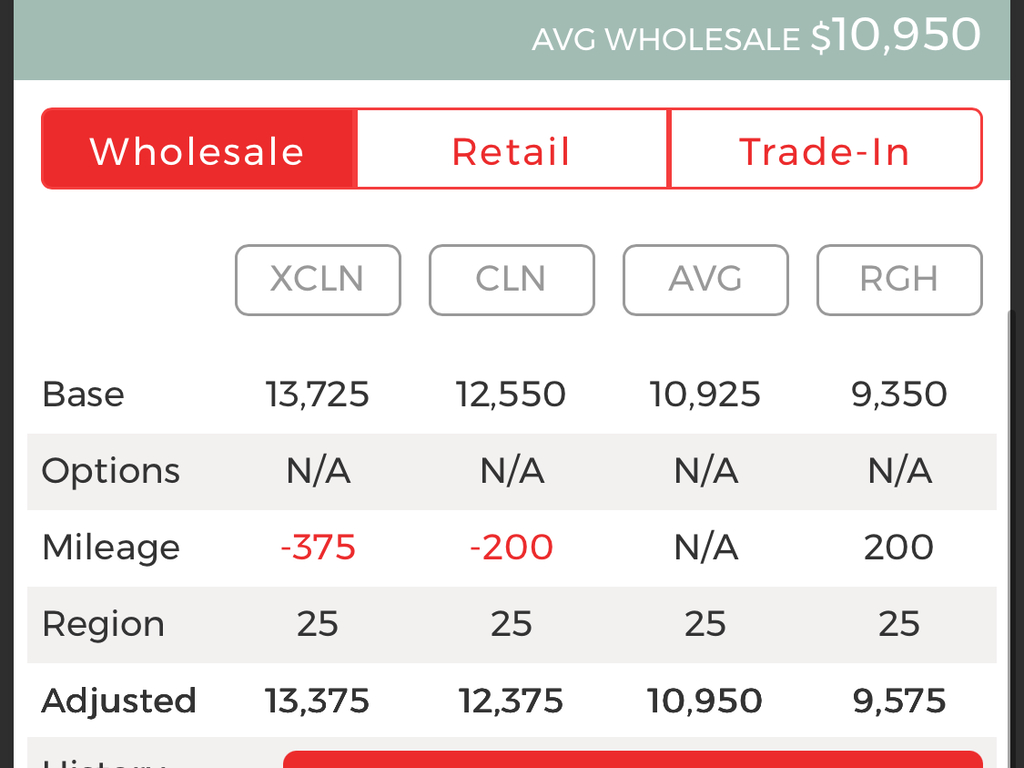1024x768 pixels.
Task: Click the AVG WHOLESALE $10,950 header
Action: (756, 35)
